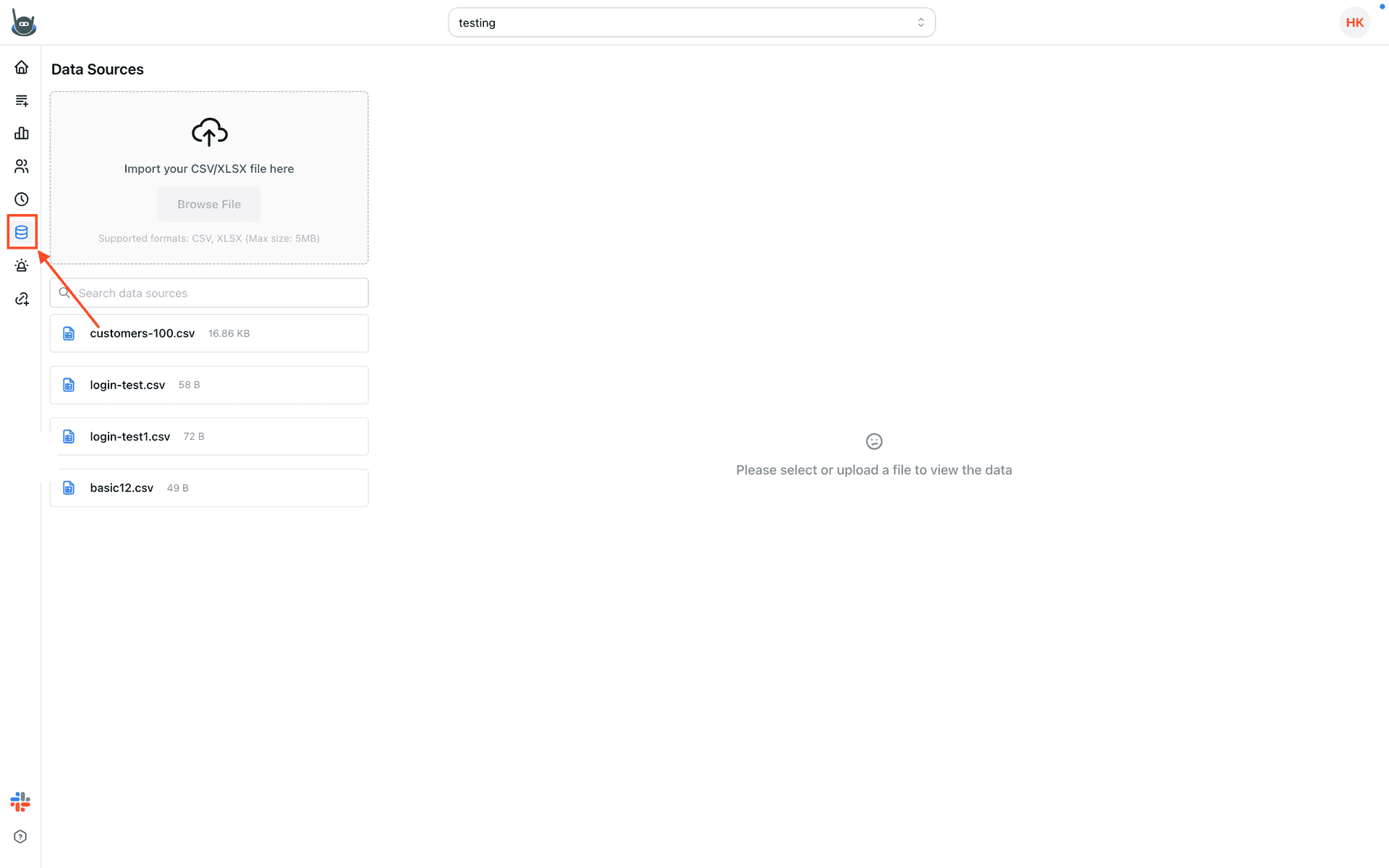Click the Slack icon in sidebar

[x=20, y=801]
